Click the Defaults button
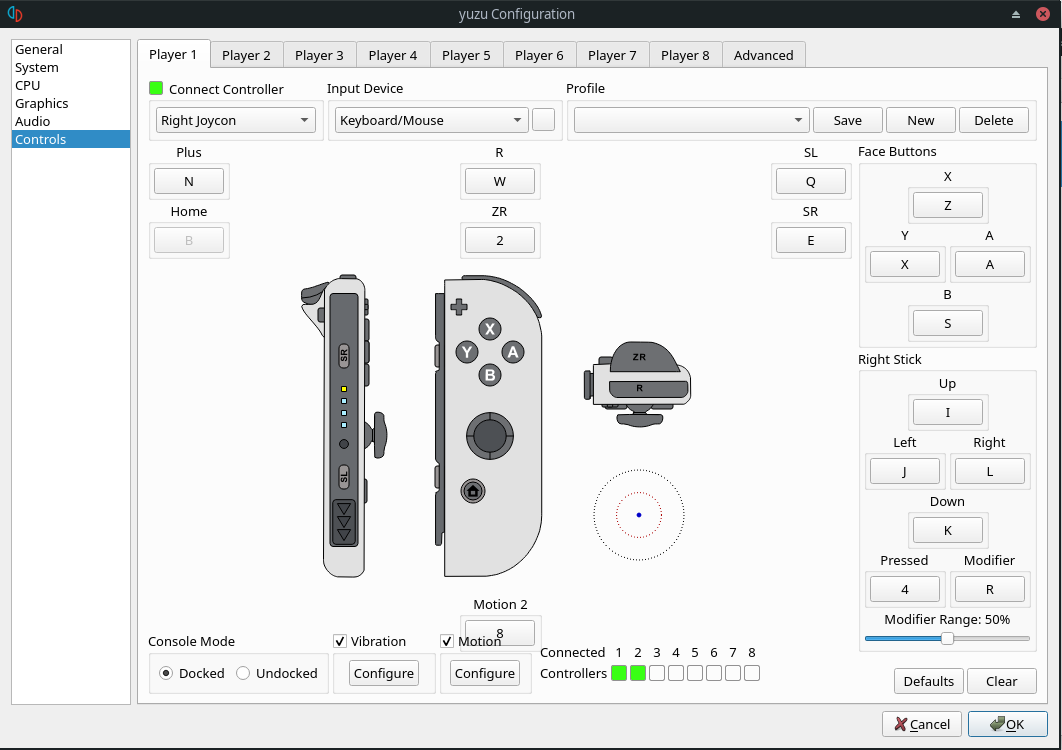1062x750 pixels. [x=929, y=681]
